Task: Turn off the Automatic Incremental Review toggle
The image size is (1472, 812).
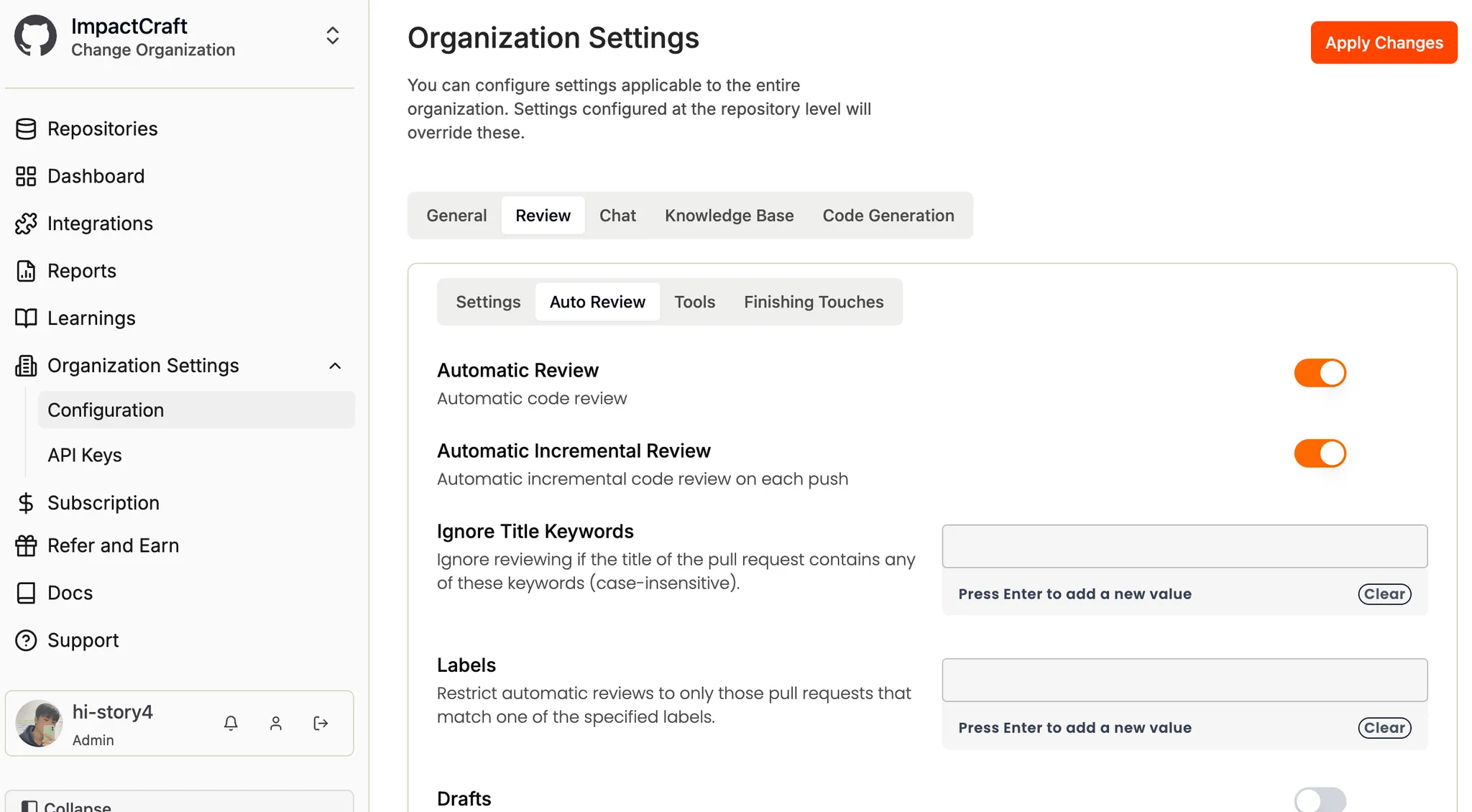Action: coord(1320,453)
